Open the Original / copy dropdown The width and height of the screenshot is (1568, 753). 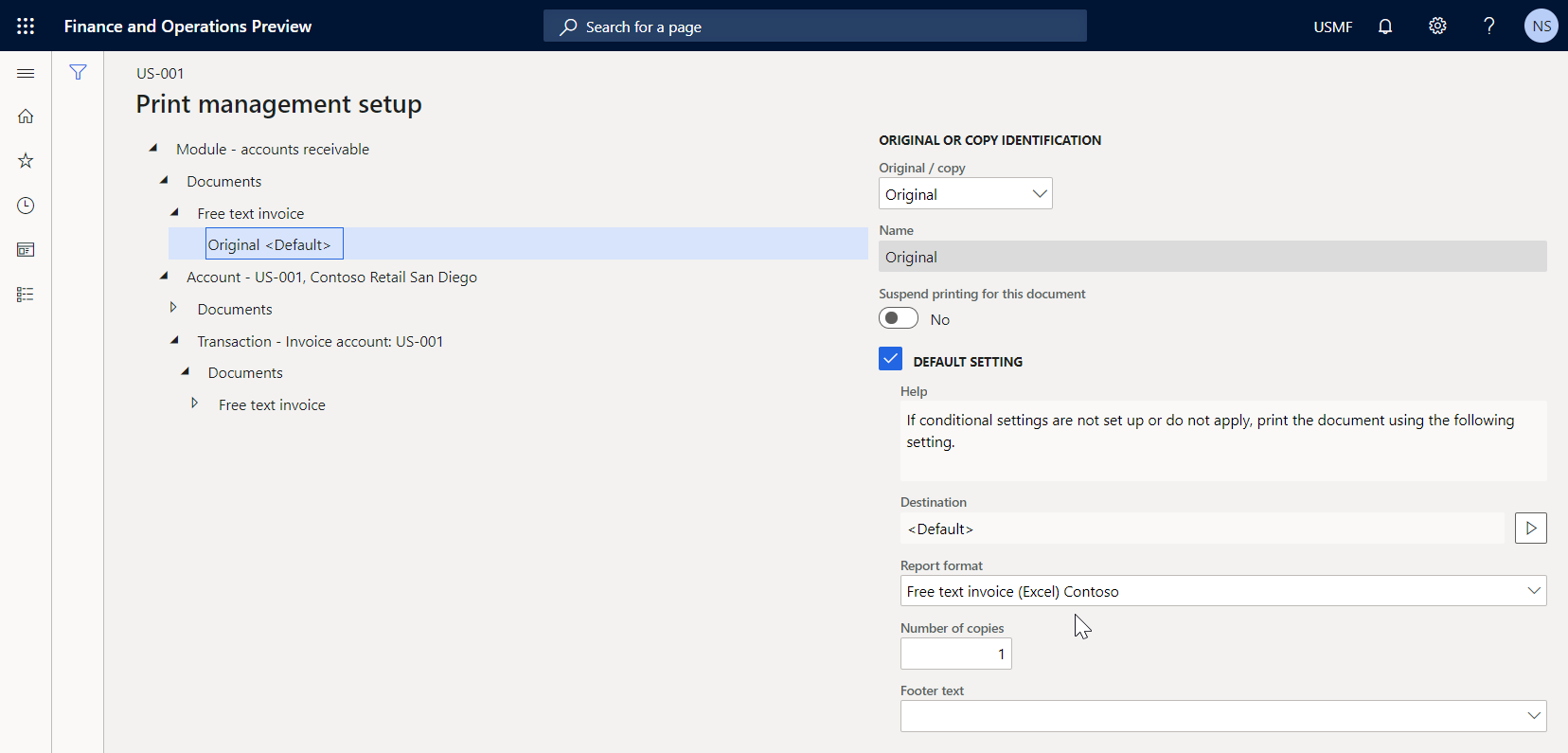[966, 194]
